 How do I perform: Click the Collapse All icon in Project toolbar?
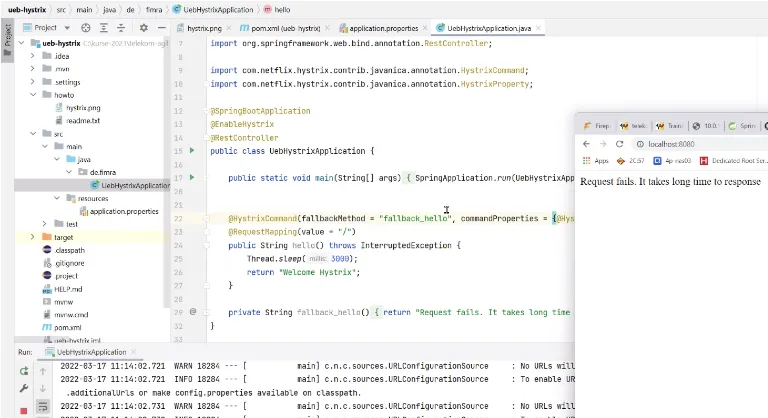(121, 28)
